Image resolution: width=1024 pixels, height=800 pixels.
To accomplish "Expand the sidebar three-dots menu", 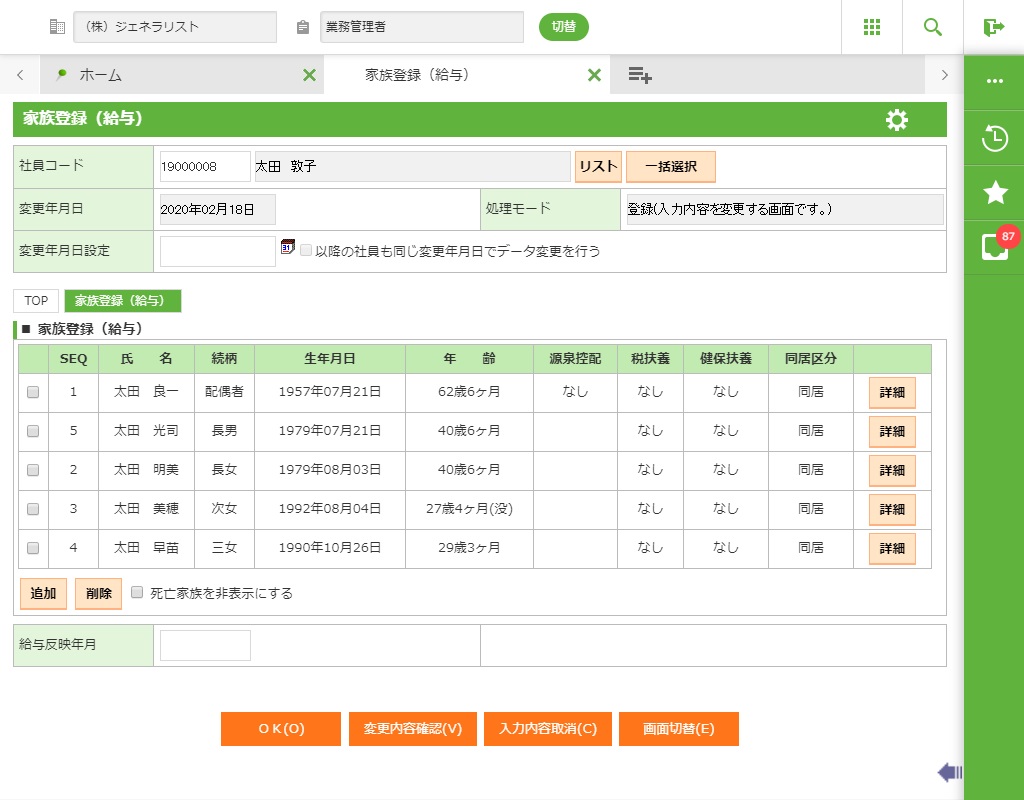I will click(994, 81).
